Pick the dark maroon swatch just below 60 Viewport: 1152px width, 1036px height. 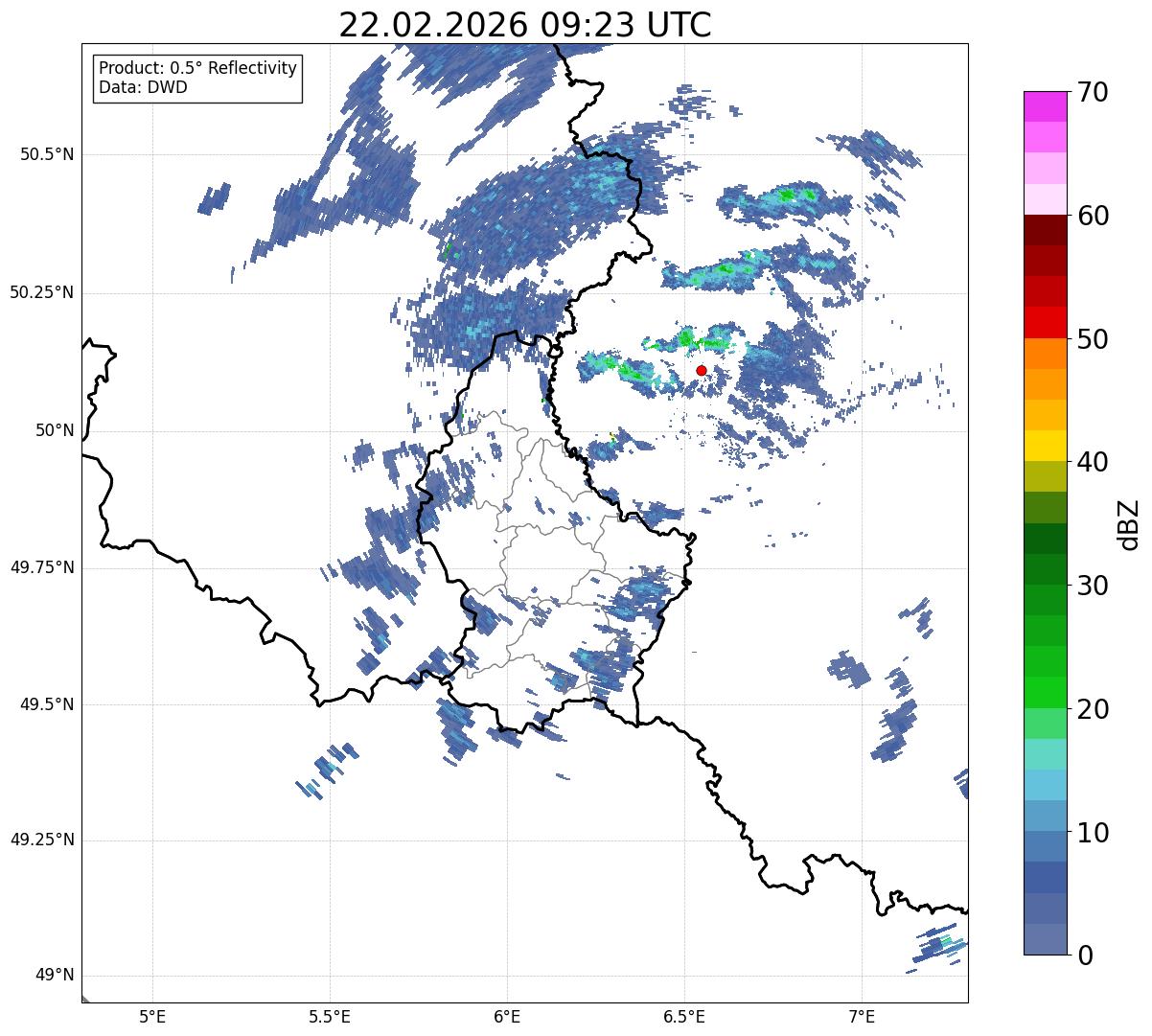[x=1045, y=230]
